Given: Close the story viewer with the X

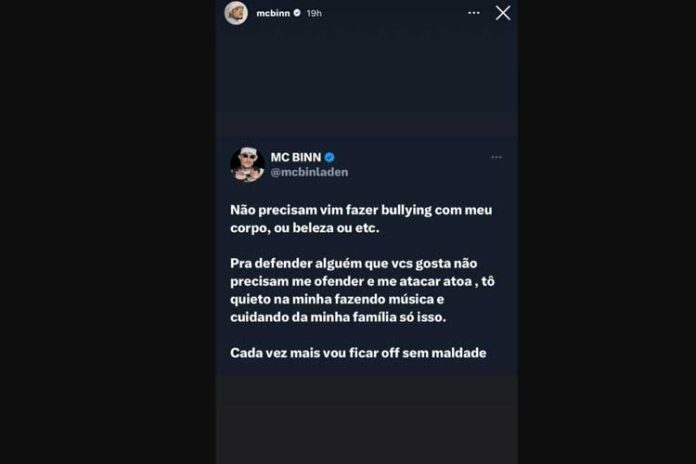Looking at the screenshot, I should pyautogui.click(x=503, y=13).
